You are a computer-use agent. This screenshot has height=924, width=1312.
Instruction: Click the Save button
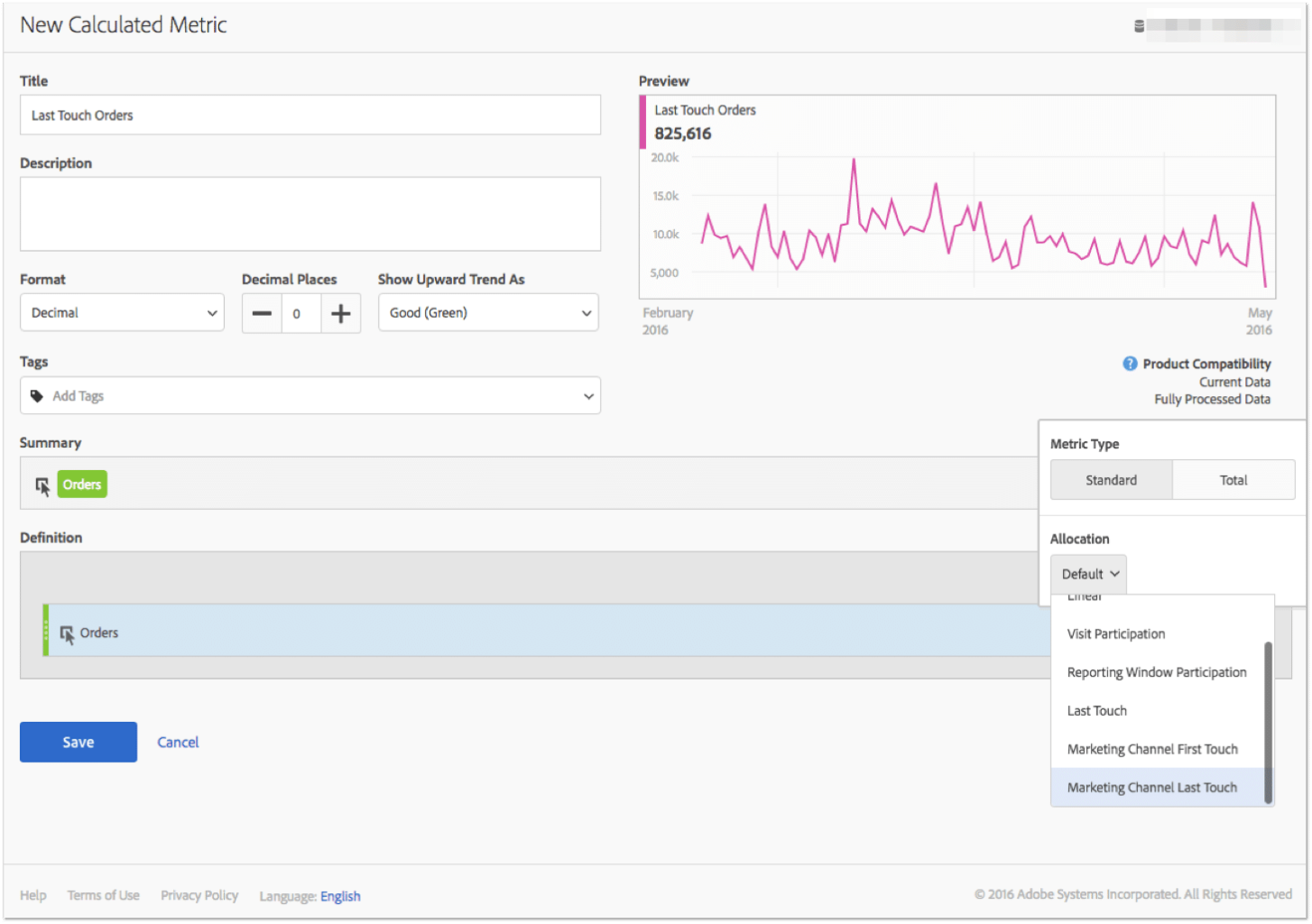tap(78, 742)
